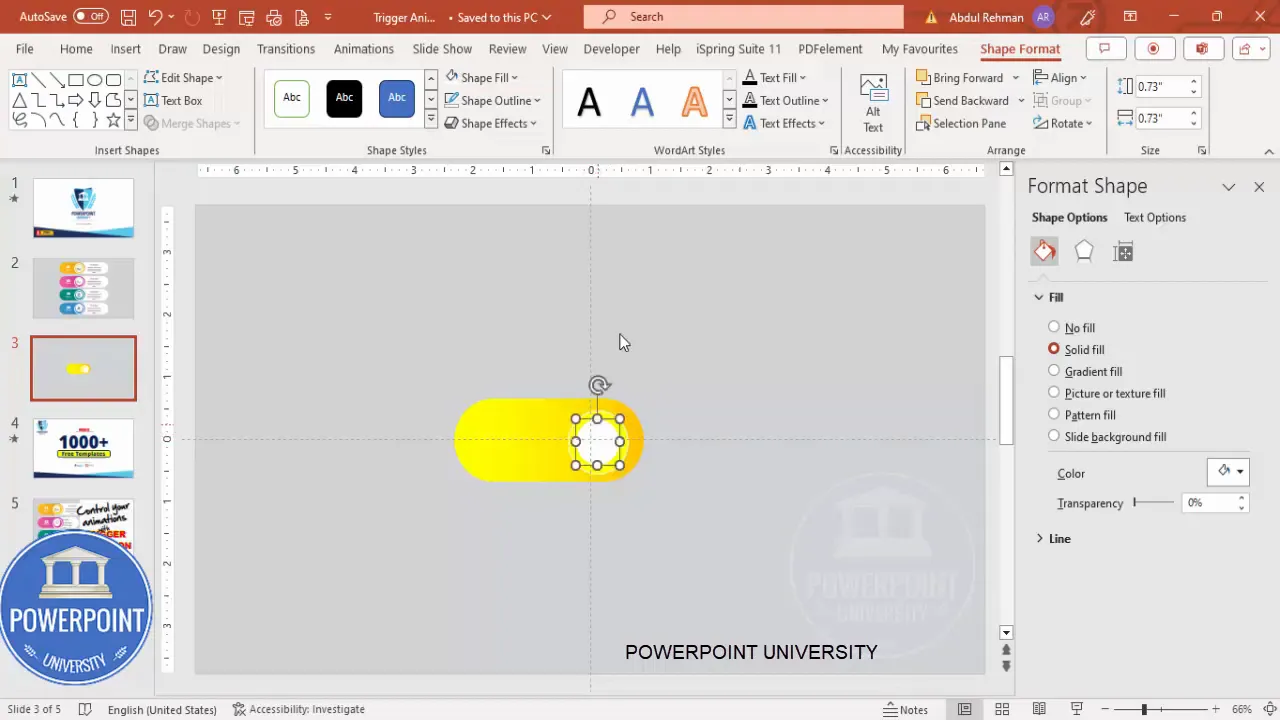This screenshot has width=1280, height=720.
Task: Open Effects pentagon icon in Format Shape
Action: 1084,252
